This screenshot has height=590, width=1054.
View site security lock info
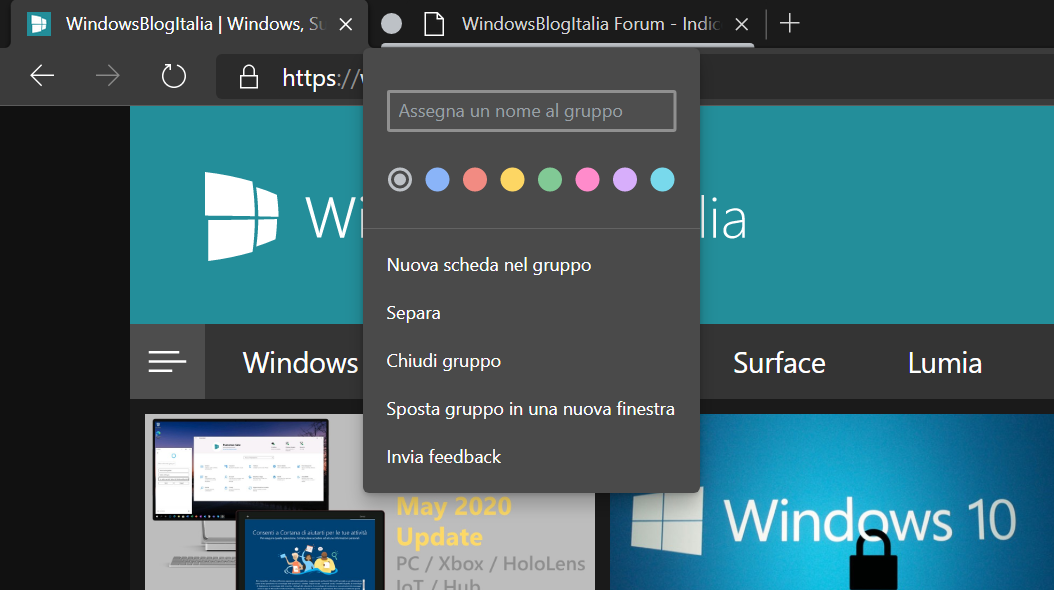click(249, 77)
